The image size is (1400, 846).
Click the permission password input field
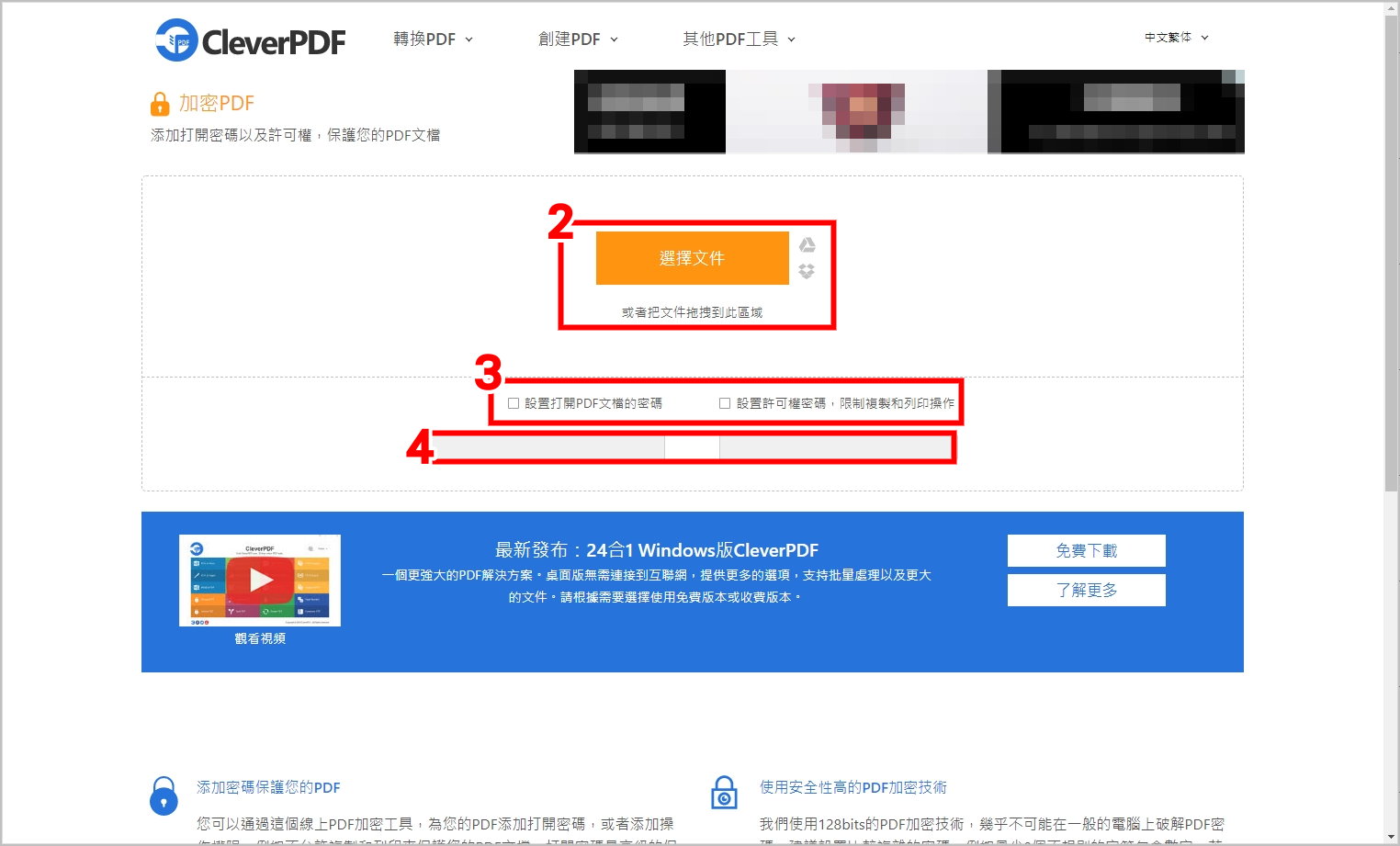835,447
